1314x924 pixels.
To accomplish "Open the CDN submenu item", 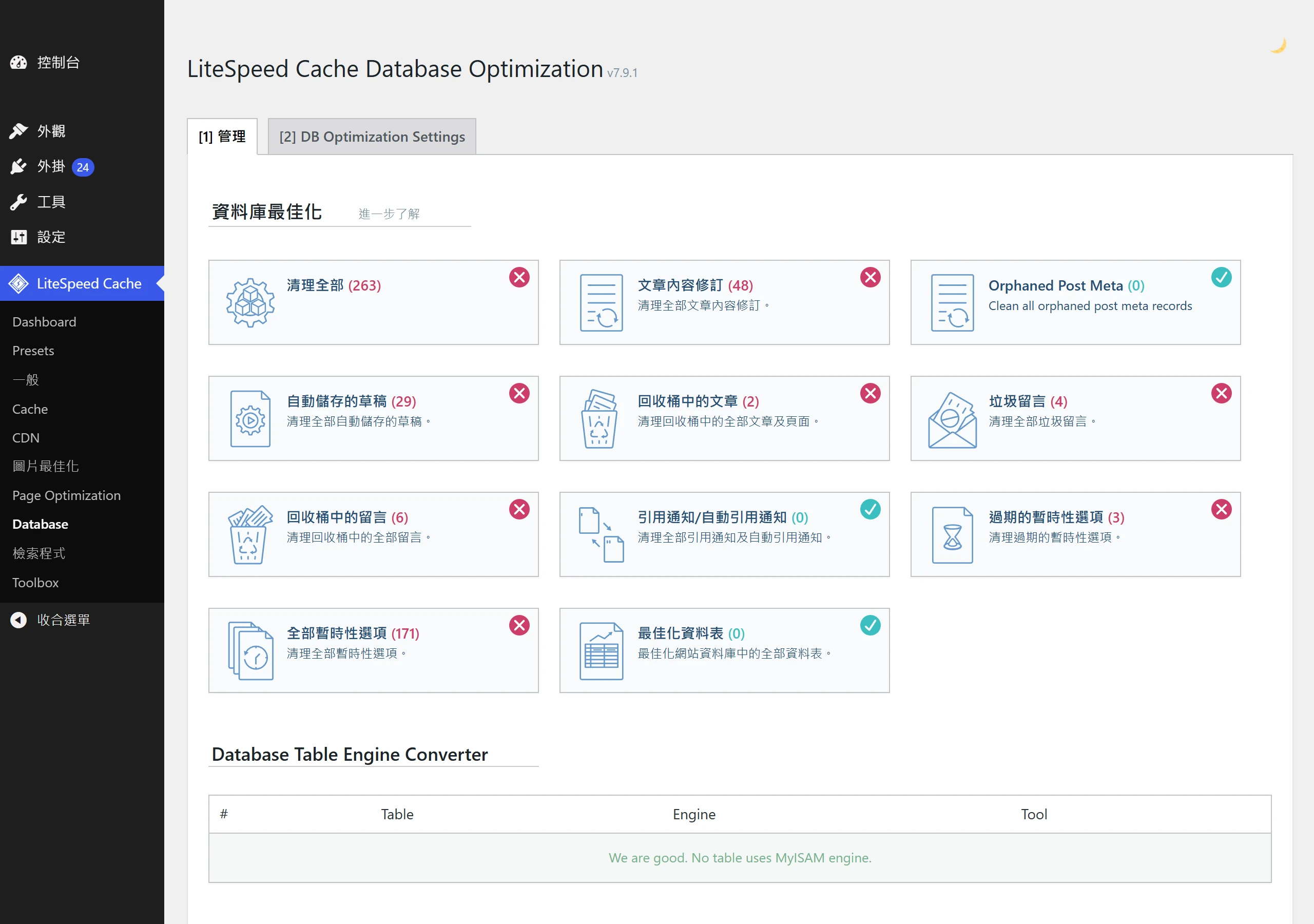I will [26, 438].
